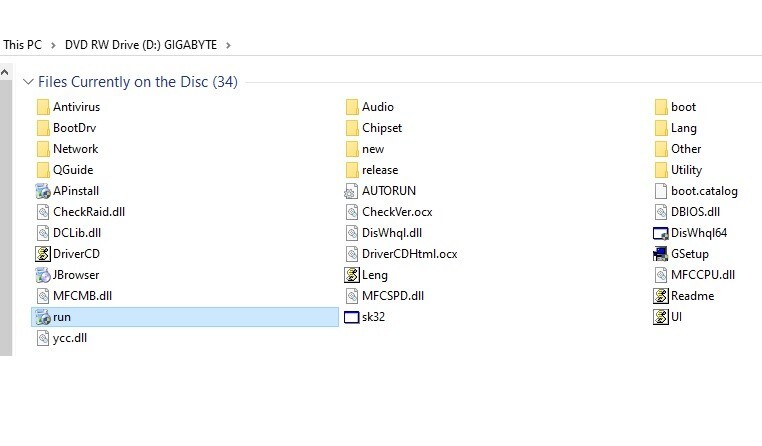Click the sk32 application icon
The height and width of the screenshot is (446, 762).
351,317
